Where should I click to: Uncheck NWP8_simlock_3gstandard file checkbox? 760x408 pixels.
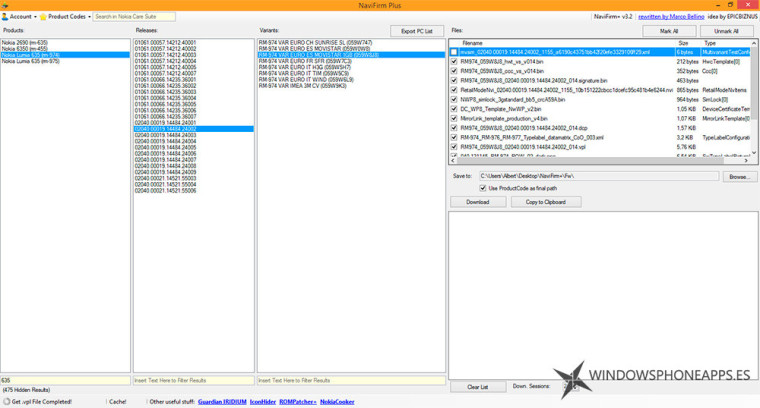(x=454, y=99)
